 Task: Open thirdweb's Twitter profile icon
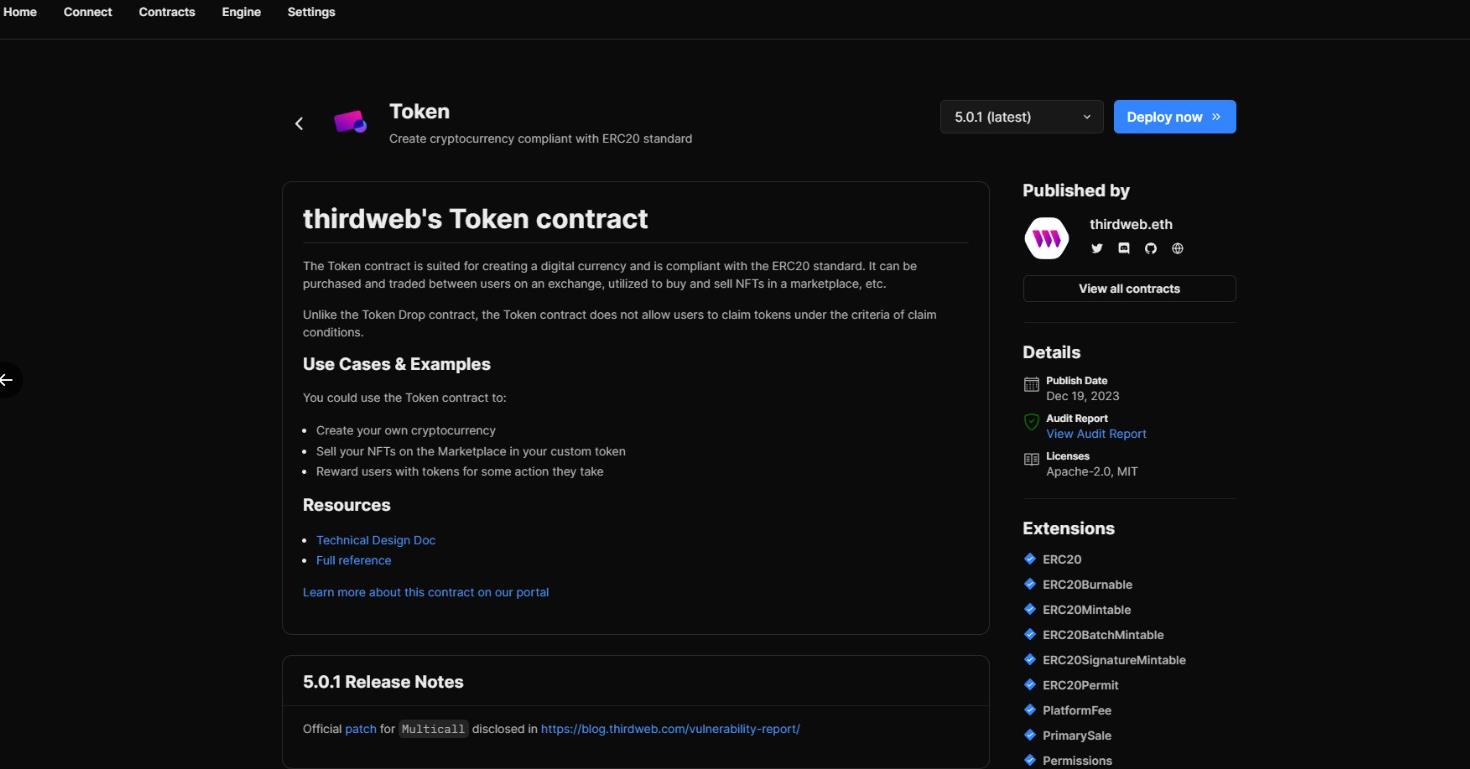pyautogui.click(x=1097, y=248)
